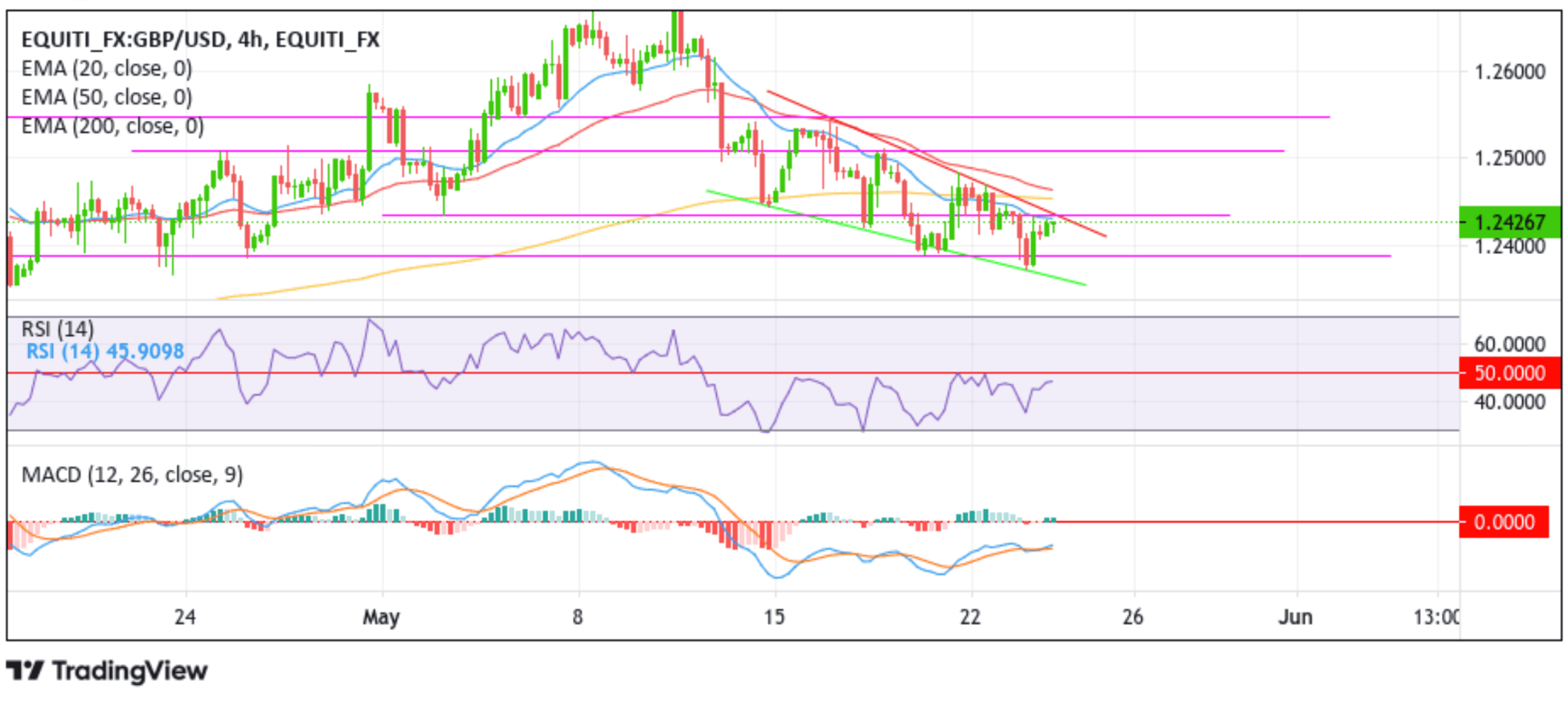Click the 60.0000 RSI axis label
The width and height of the screenshot is (1568, 704).
(x=1510, y=344)
